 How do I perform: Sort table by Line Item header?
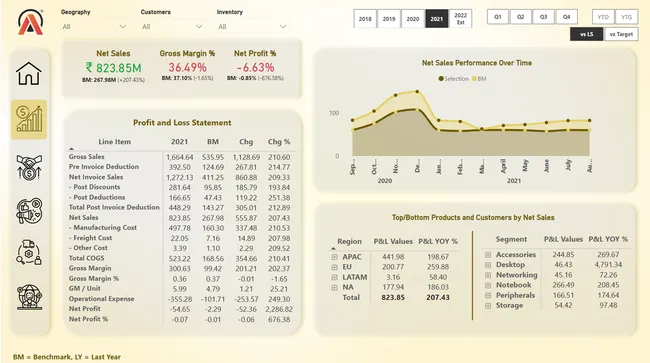pos(114,142)
